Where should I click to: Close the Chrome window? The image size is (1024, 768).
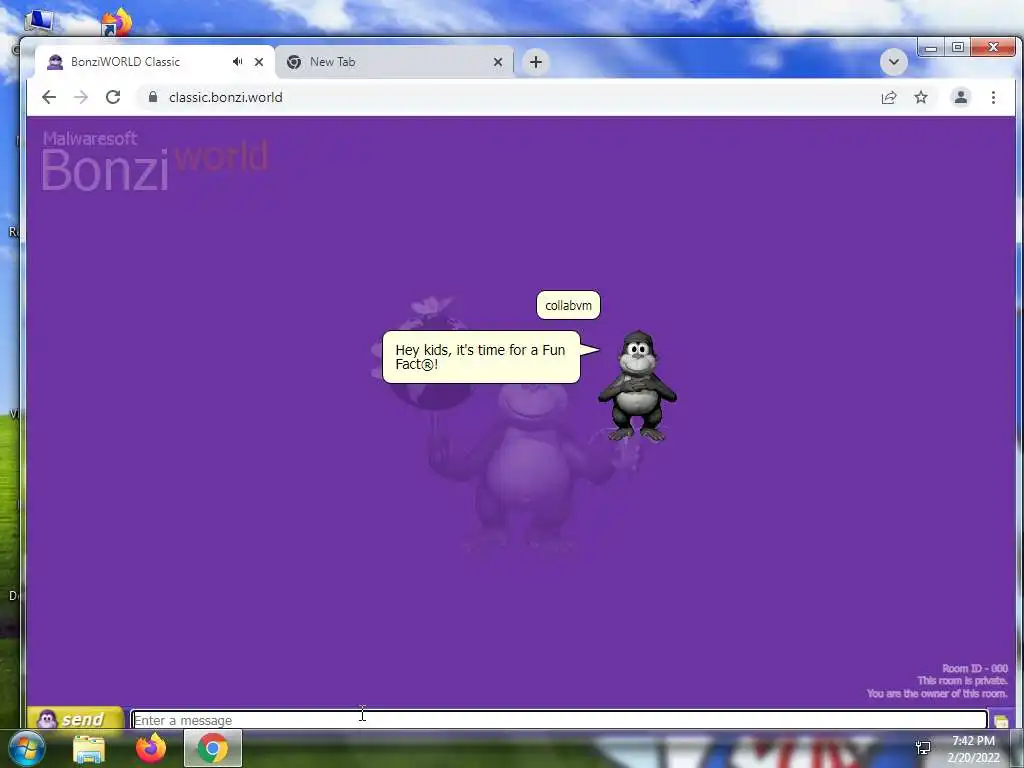tap(993, 48)
